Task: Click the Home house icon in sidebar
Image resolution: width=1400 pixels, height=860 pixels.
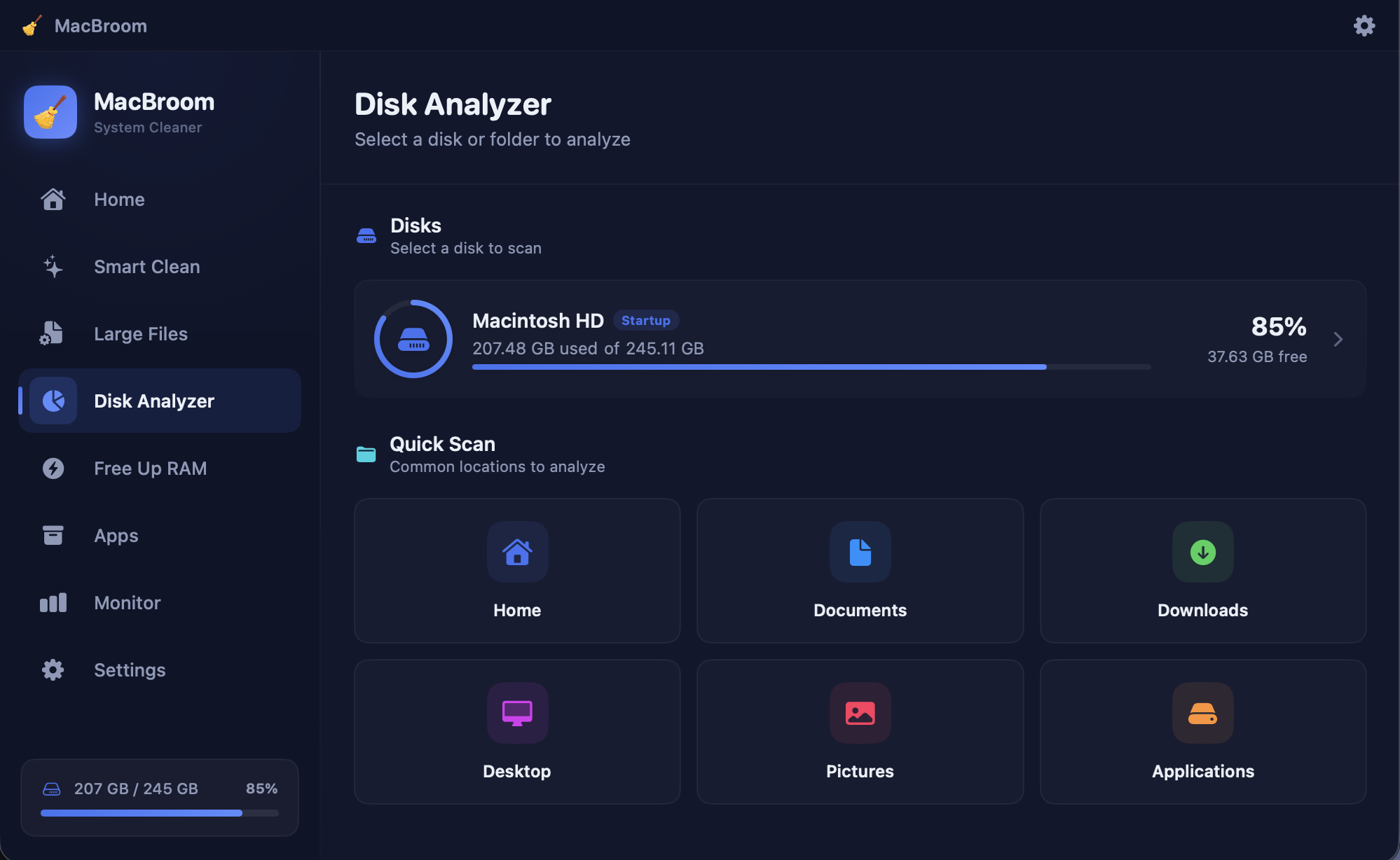Action: (53, 200)
